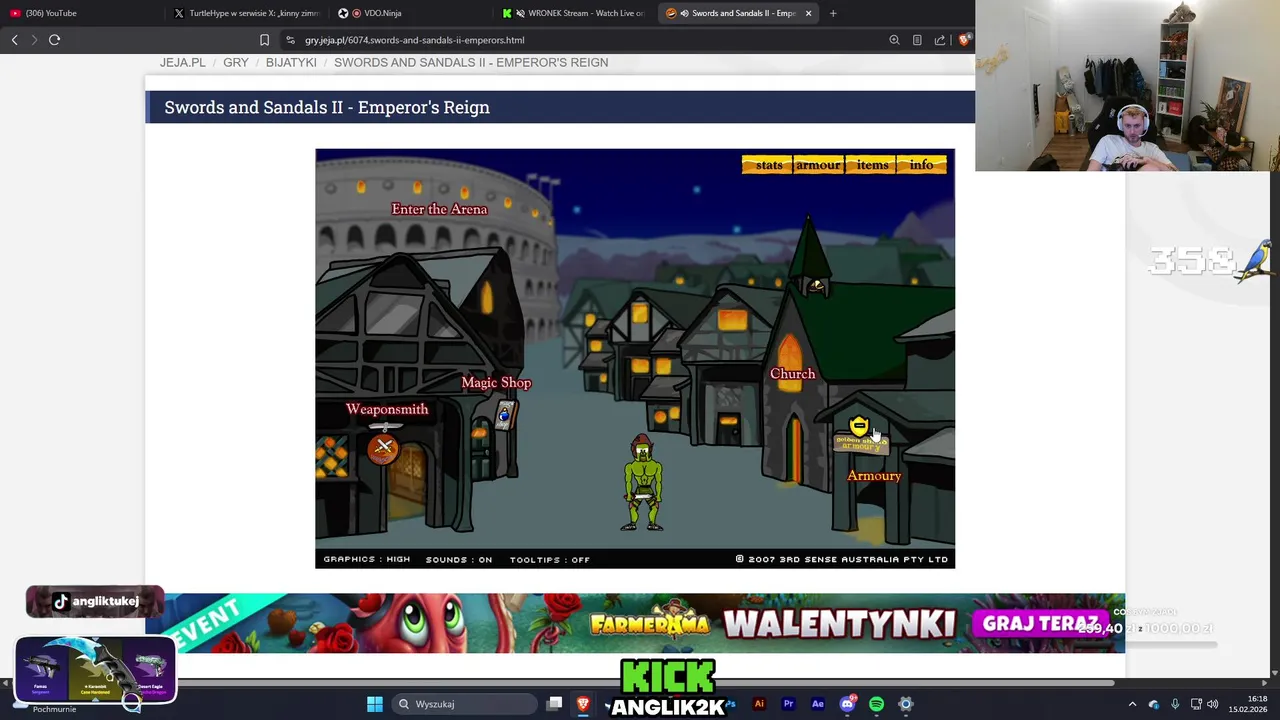Viewport: 1280px width, 720px height.
Task: Open the armour tab in game
Action: 818,165
